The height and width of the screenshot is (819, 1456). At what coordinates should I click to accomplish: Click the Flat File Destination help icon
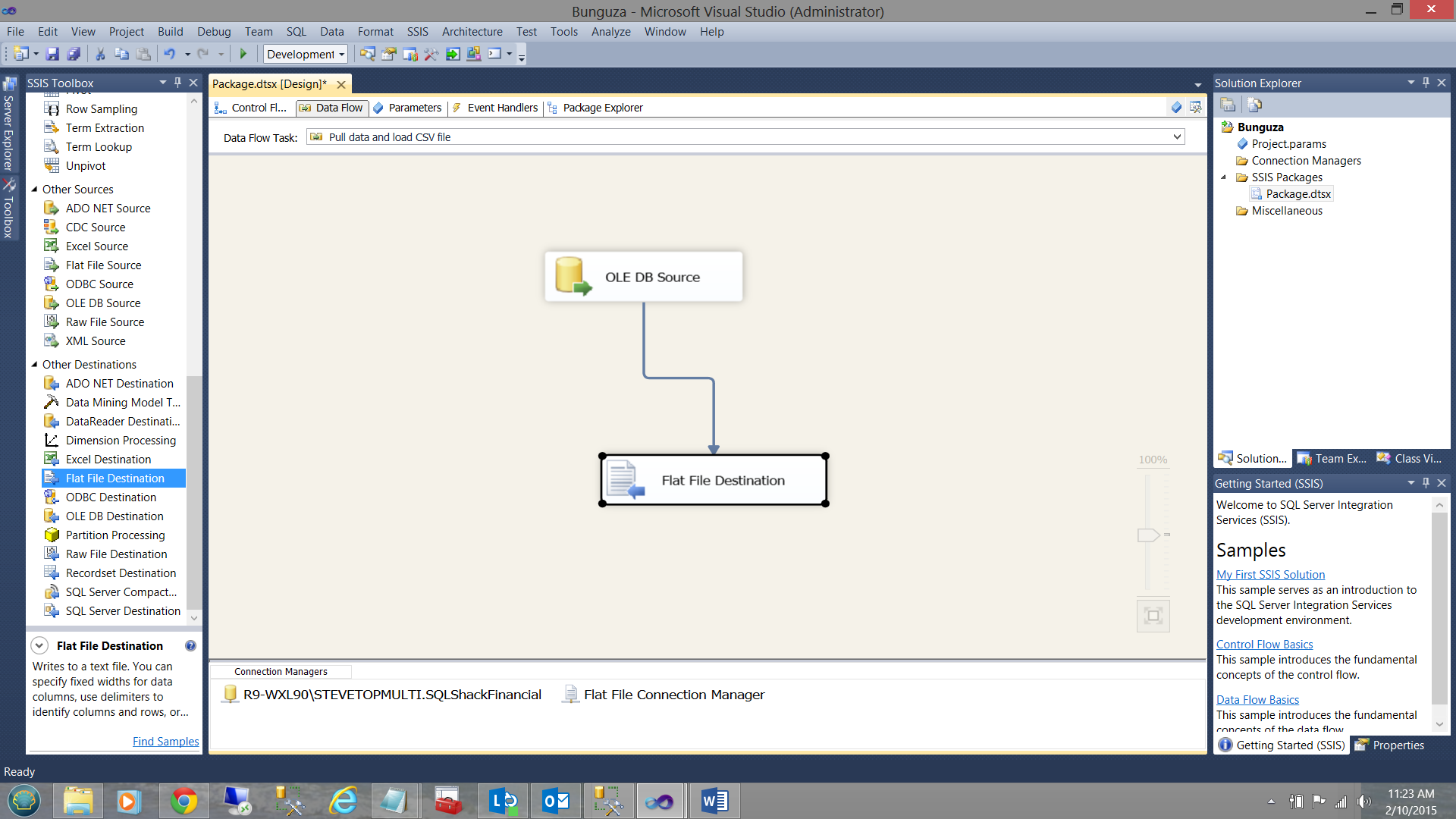pyautogui.click(x=190, y=646)
